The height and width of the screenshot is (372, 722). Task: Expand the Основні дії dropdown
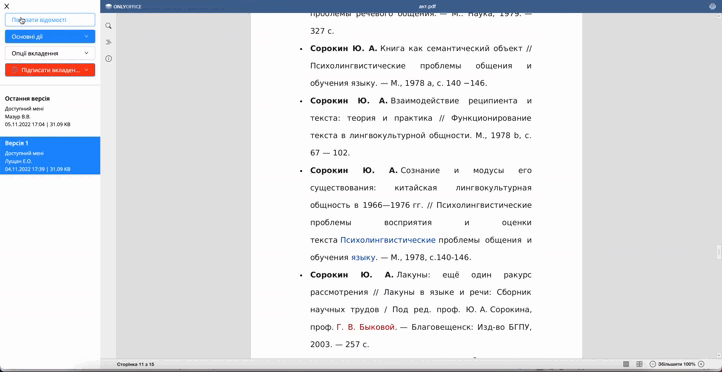[50, 36]
